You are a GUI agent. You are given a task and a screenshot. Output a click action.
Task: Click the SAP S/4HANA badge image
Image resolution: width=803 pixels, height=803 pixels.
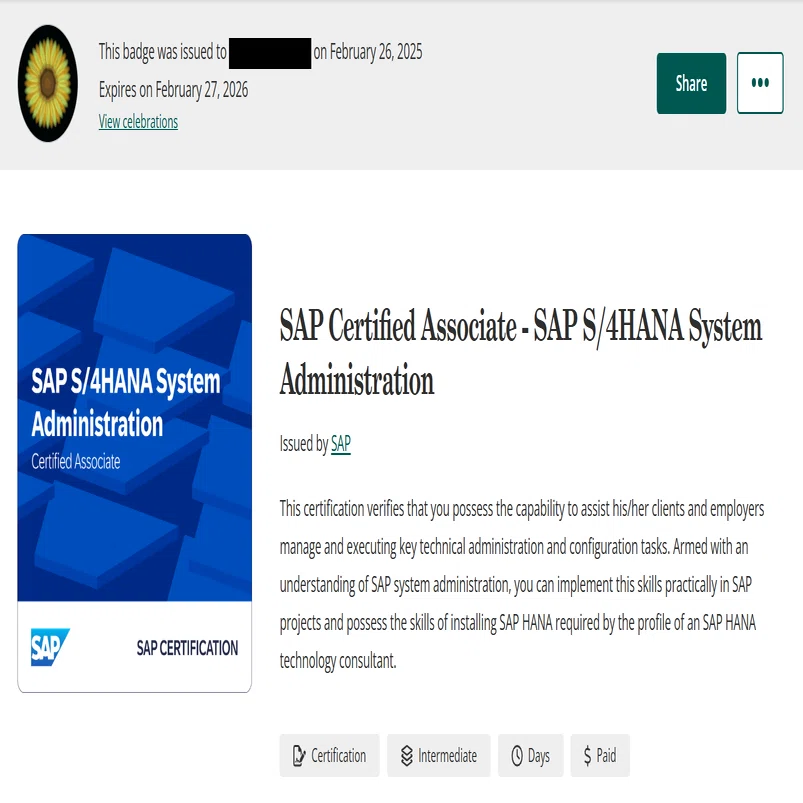tap(135, 463)
